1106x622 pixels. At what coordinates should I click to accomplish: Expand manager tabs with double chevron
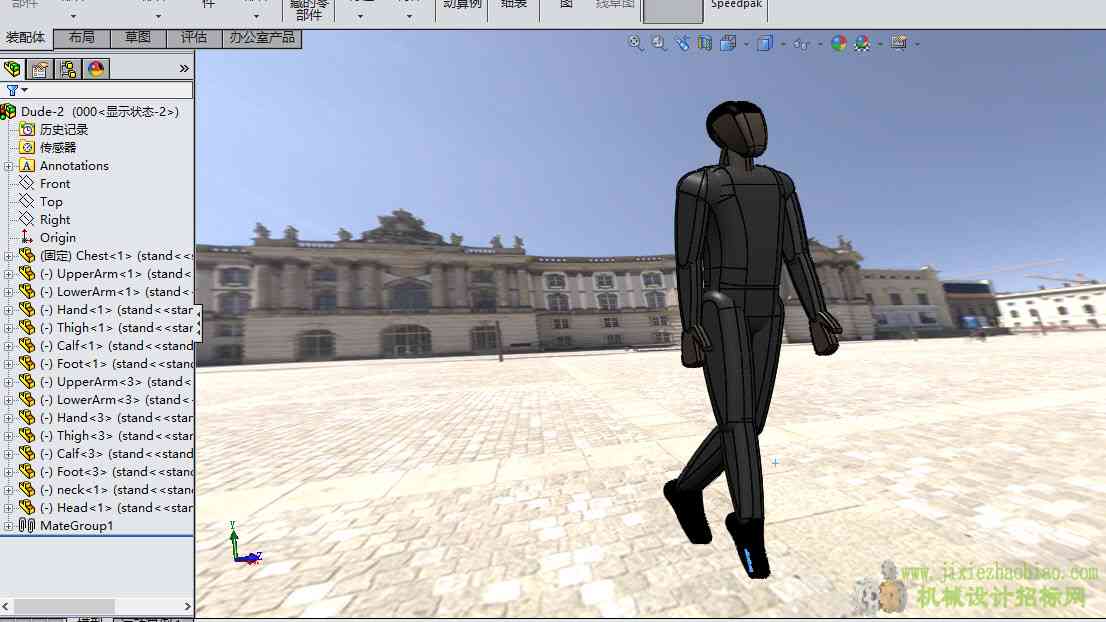[184, 68]
